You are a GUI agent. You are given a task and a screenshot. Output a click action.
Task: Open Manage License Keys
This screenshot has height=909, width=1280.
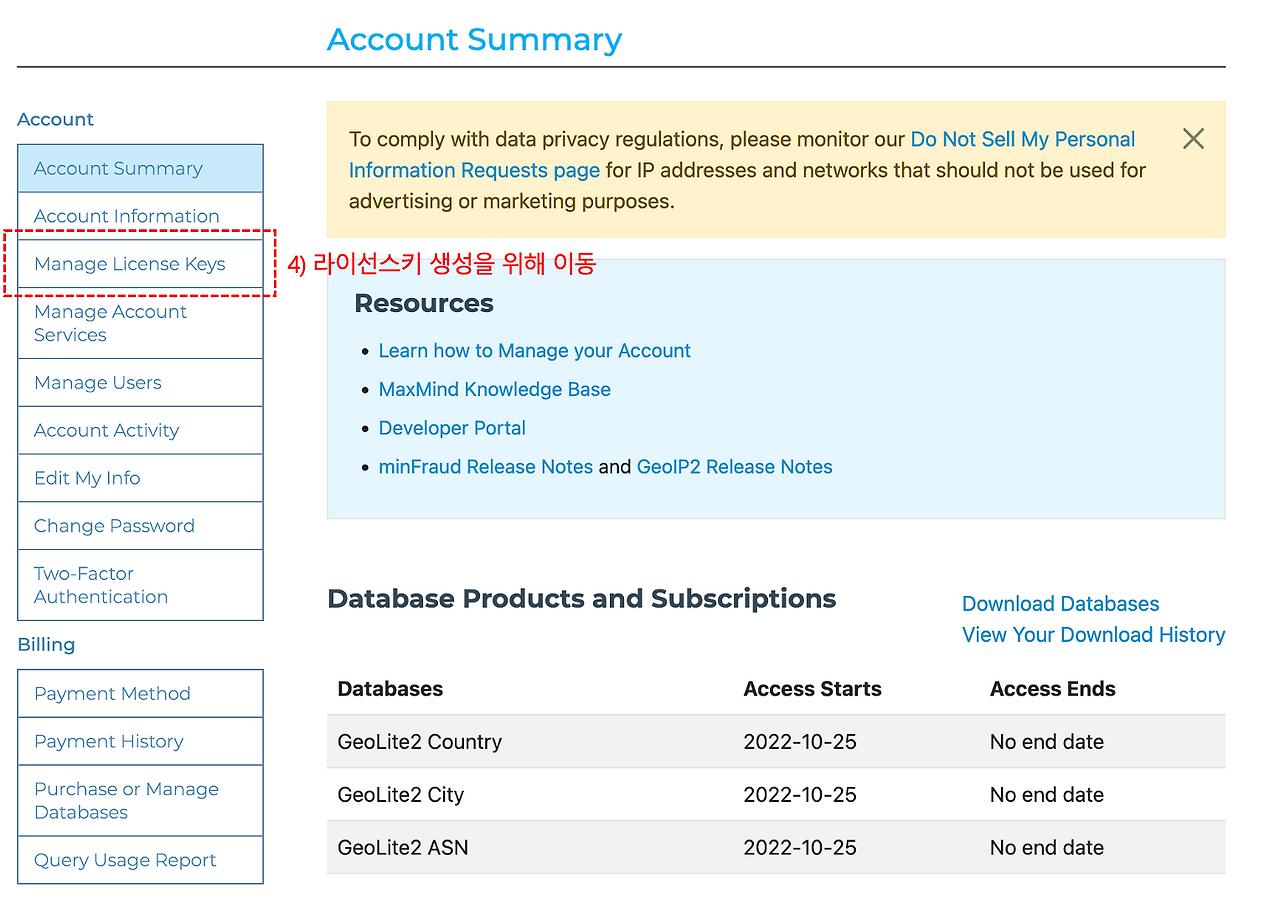pyautogui.click(x=130, y=264)
